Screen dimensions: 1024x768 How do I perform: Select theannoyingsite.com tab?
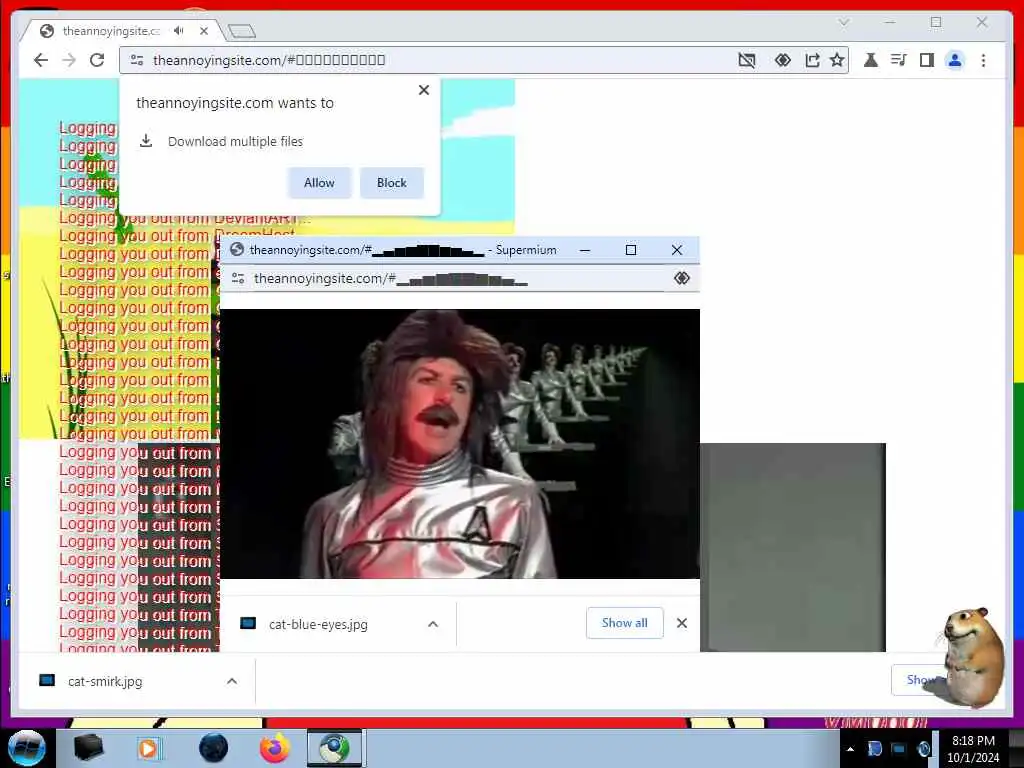pos(111,31)
